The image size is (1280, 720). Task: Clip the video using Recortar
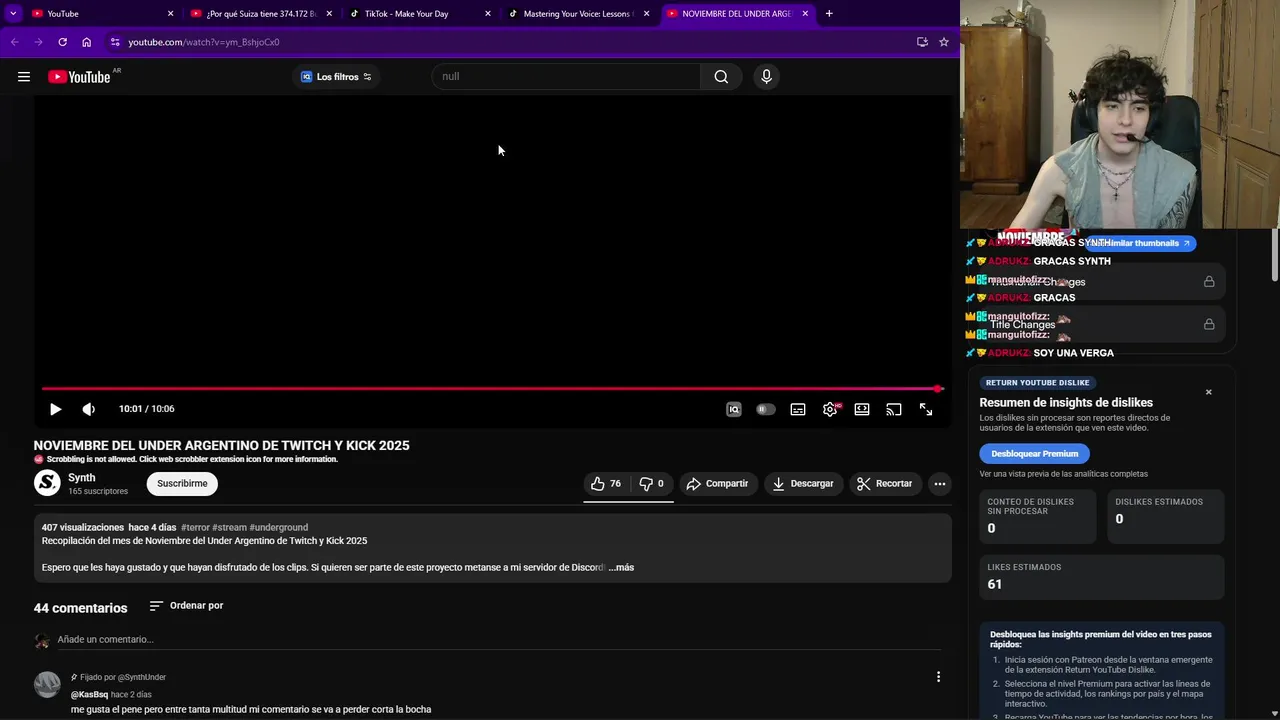[886, 484]
